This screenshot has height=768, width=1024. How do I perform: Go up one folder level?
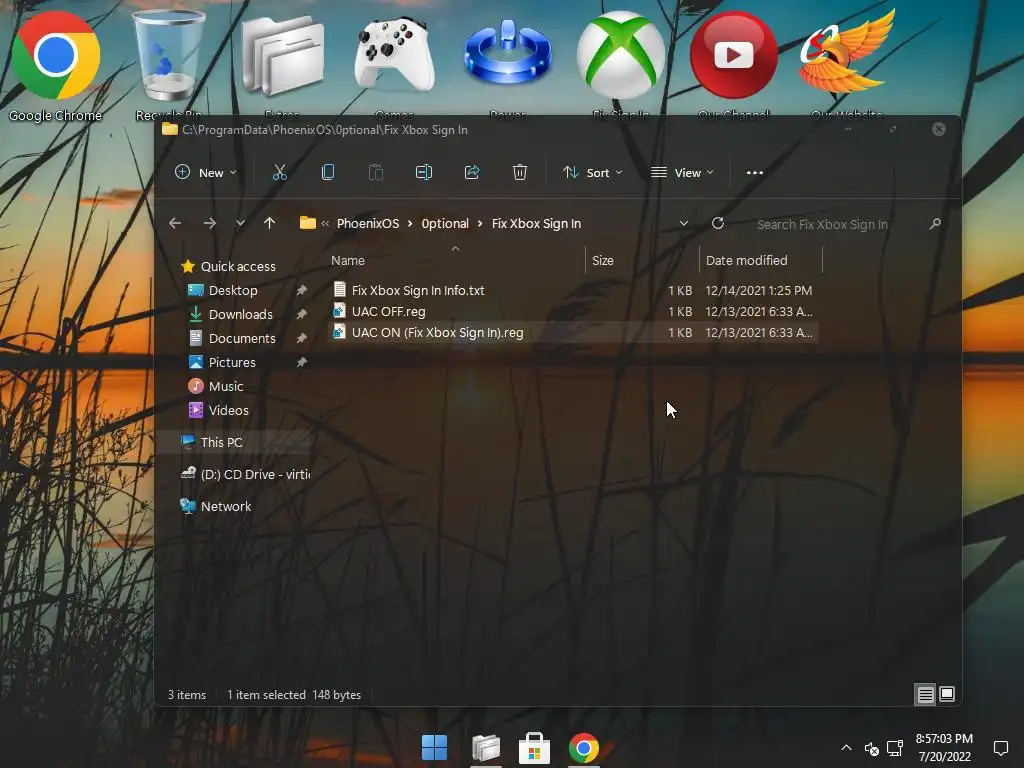tap(269, 223)
